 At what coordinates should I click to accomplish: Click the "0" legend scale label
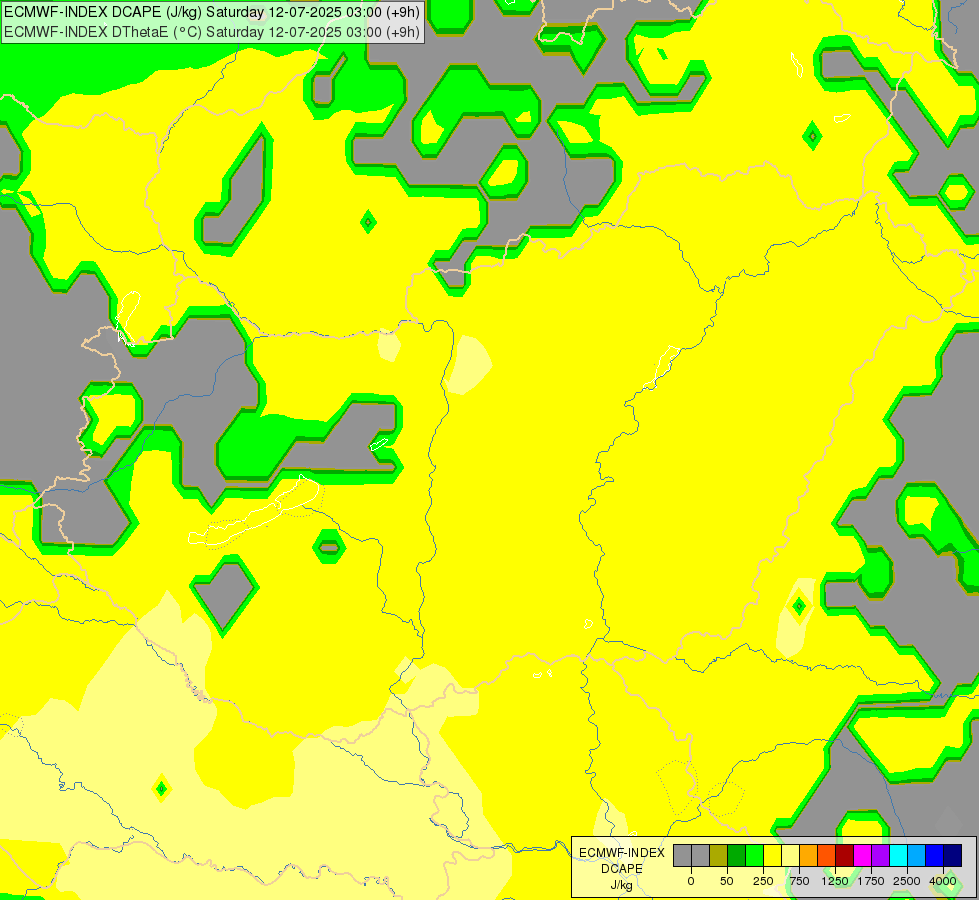pos(691,881)
